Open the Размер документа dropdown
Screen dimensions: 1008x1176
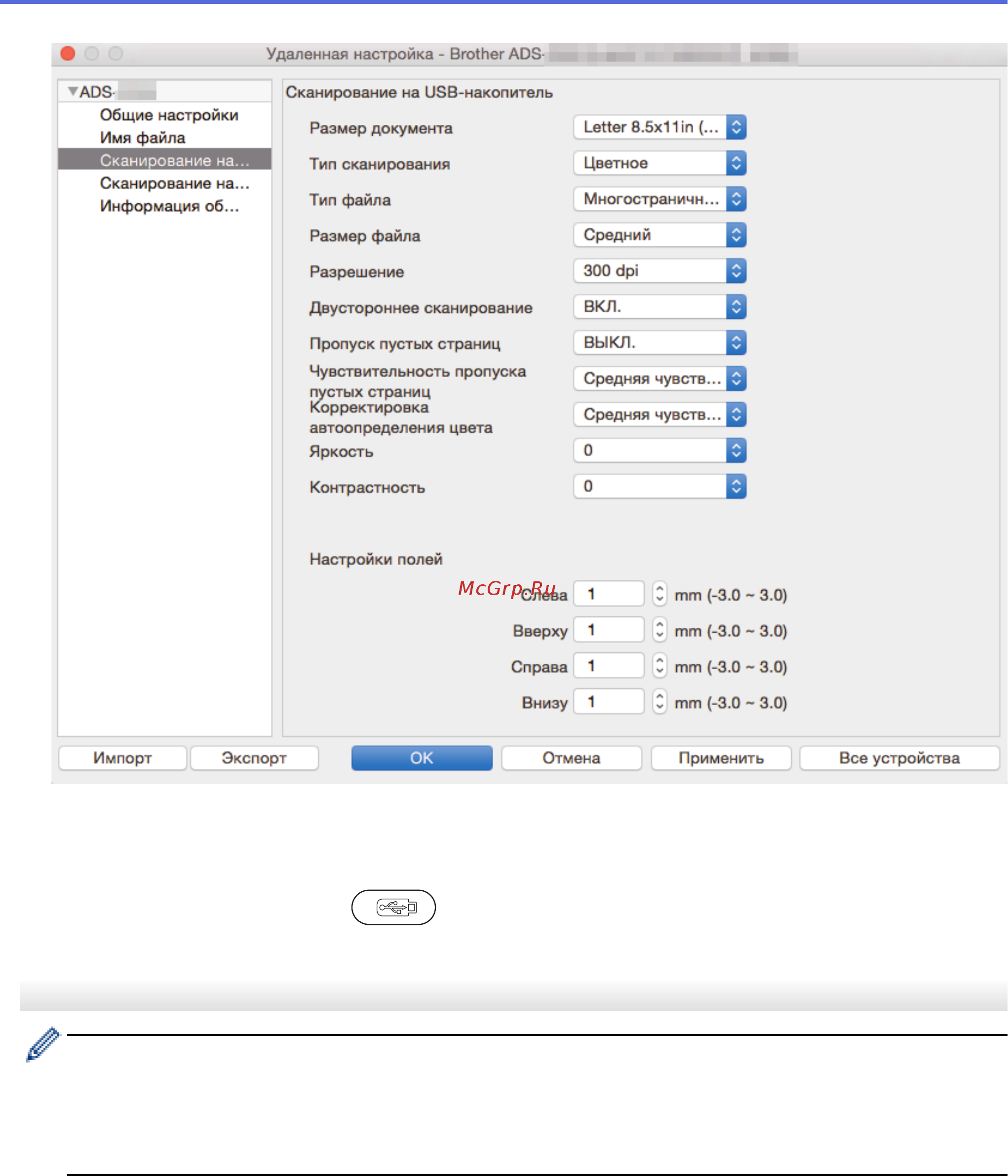(x=659, y=127)
